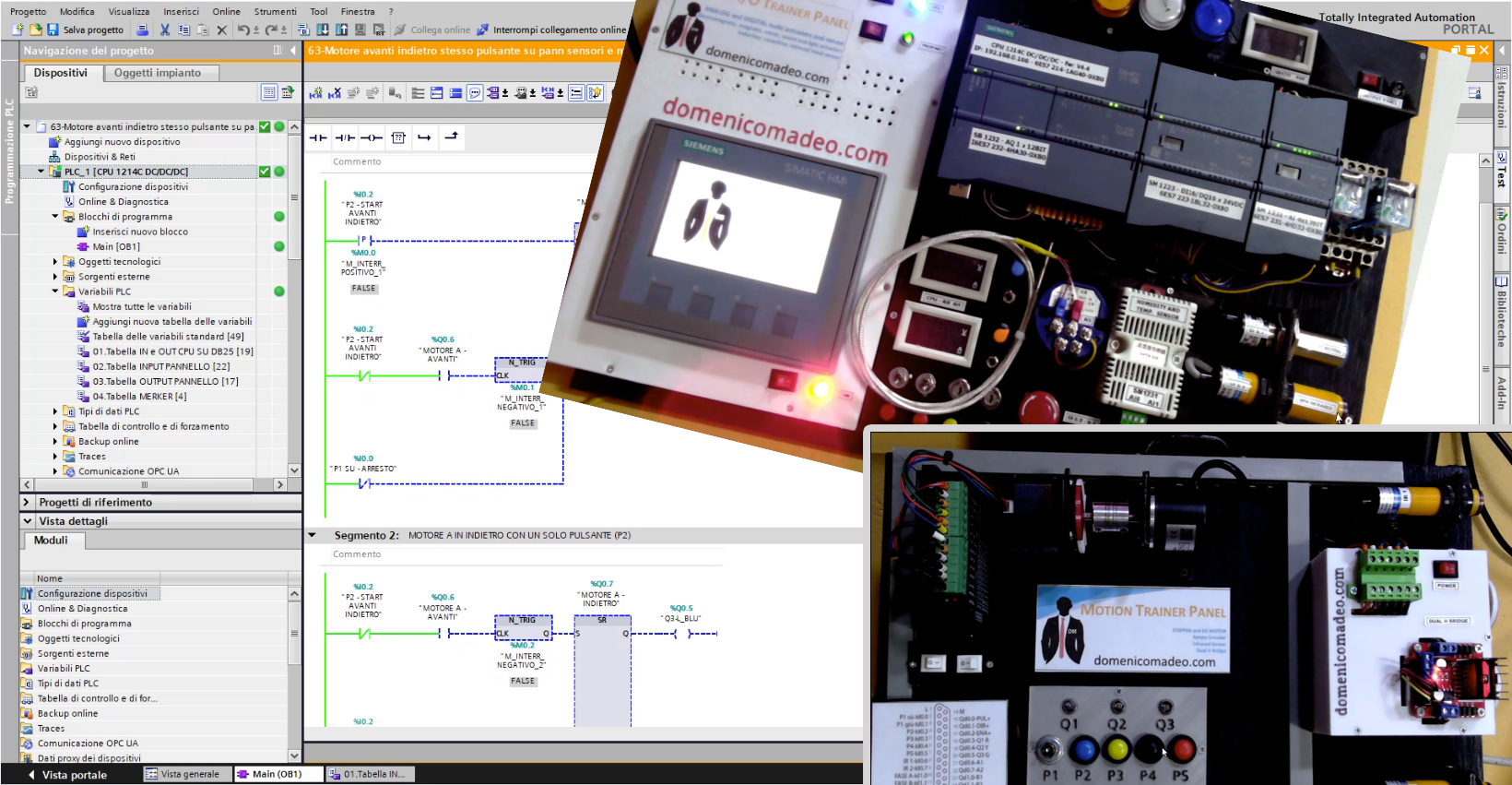Insert a normally open contact

tap(318, 137)
